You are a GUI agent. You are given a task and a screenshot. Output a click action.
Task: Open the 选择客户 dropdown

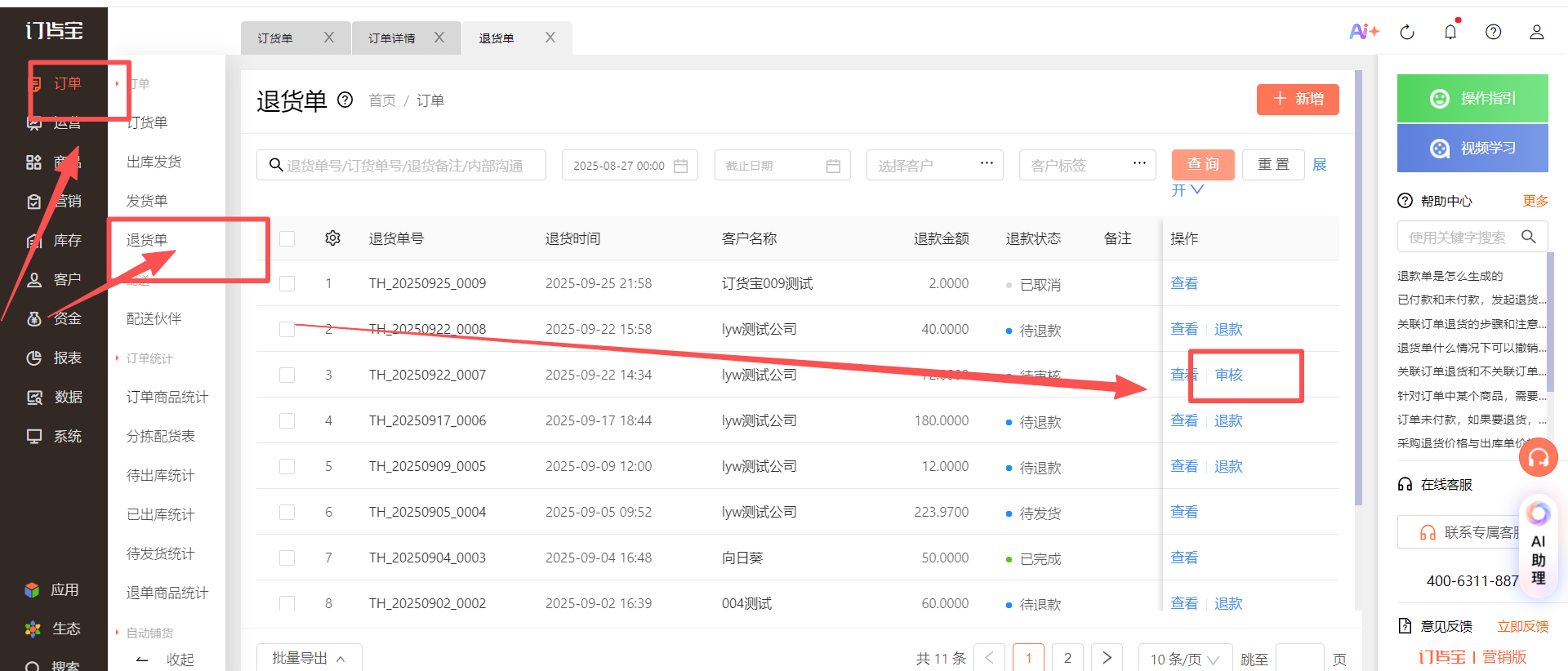pos(935,165)
